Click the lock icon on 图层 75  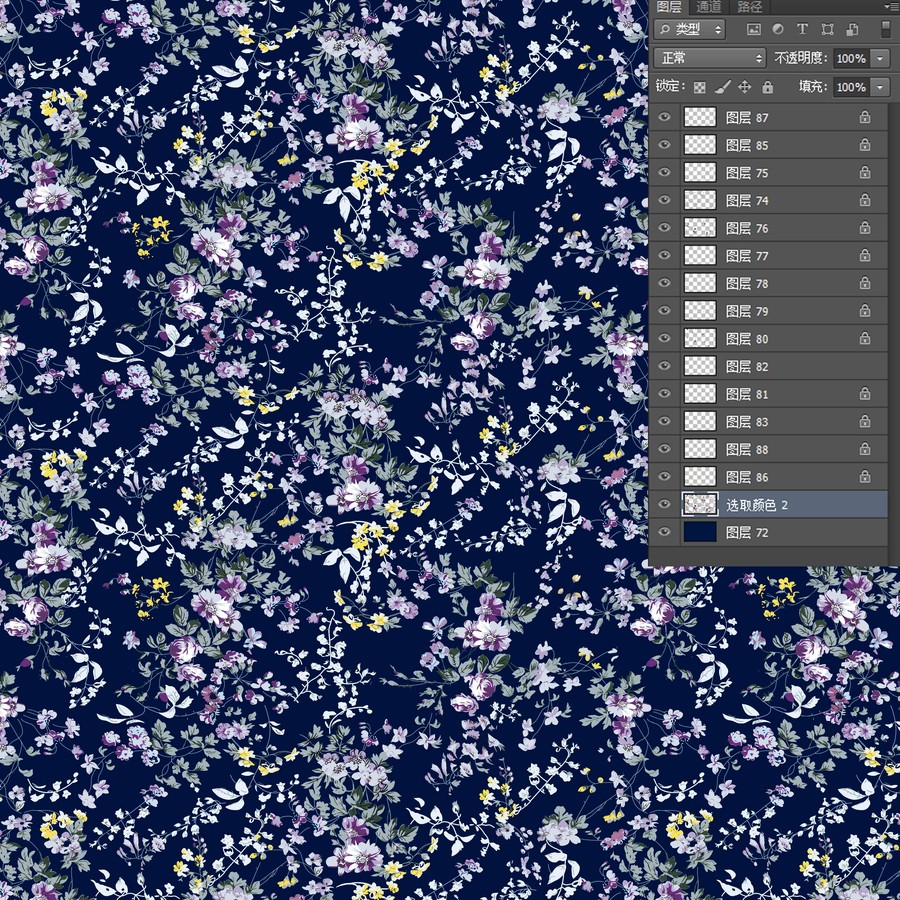tap(865, 173)
